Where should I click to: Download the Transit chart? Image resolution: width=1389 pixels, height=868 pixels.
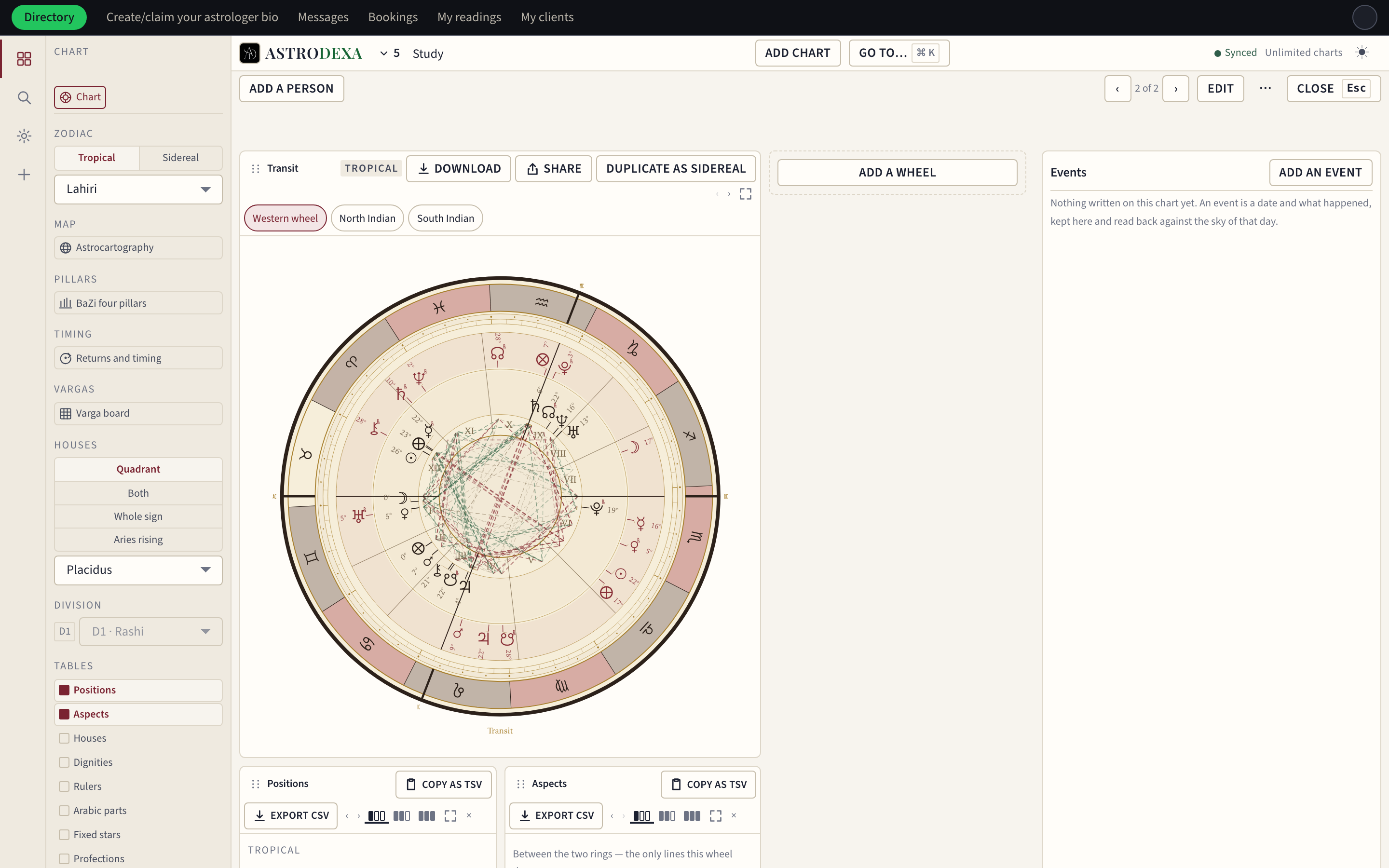coord(458,169)
